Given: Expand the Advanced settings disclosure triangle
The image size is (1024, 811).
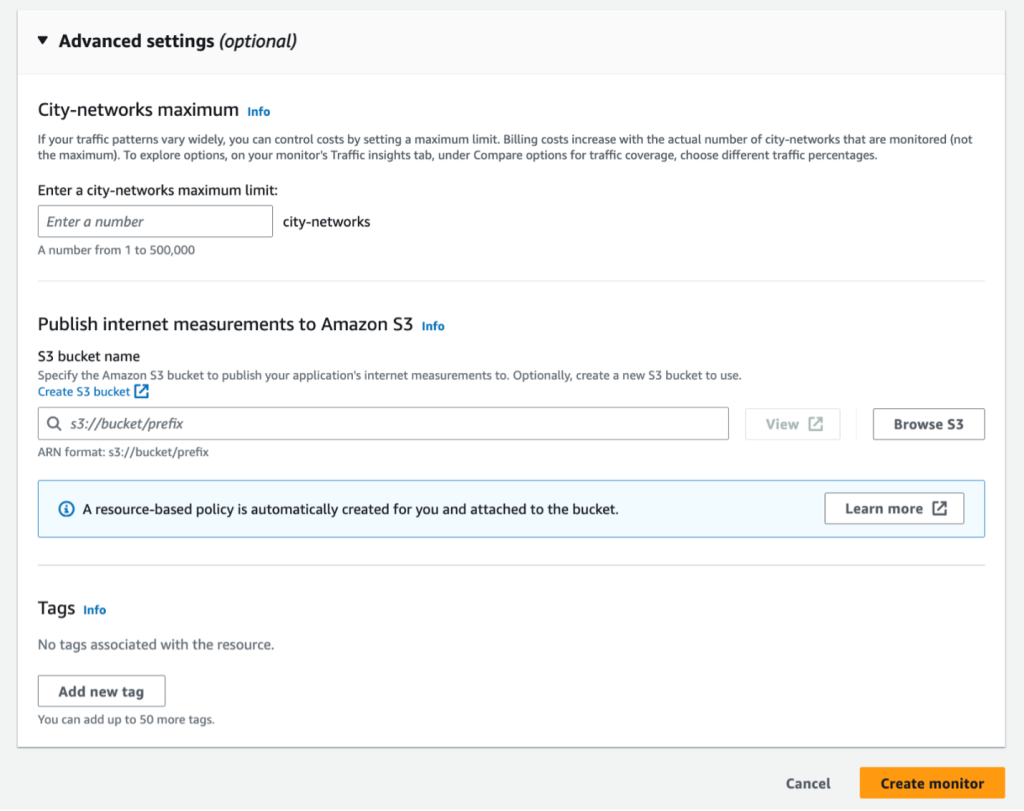Looking at the screenshot, I should click(x=41, y=41).
